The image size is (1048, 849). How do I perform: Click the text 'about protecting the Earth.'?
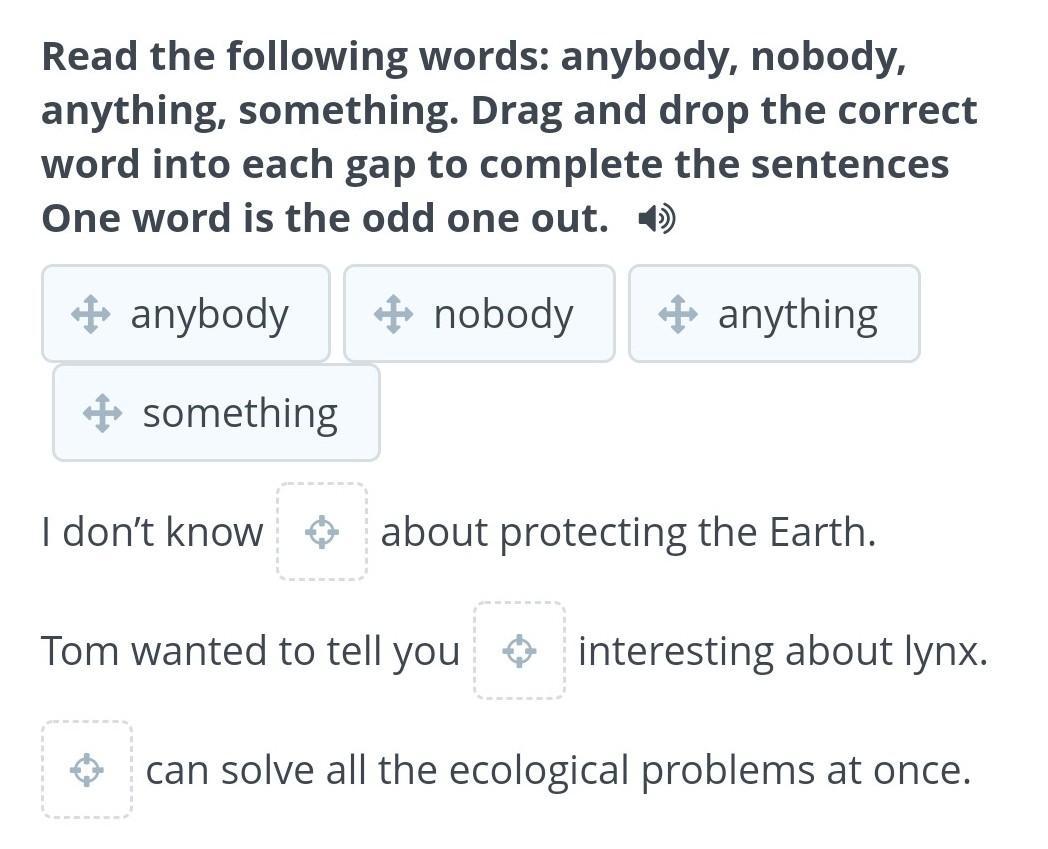coord(628,532)
